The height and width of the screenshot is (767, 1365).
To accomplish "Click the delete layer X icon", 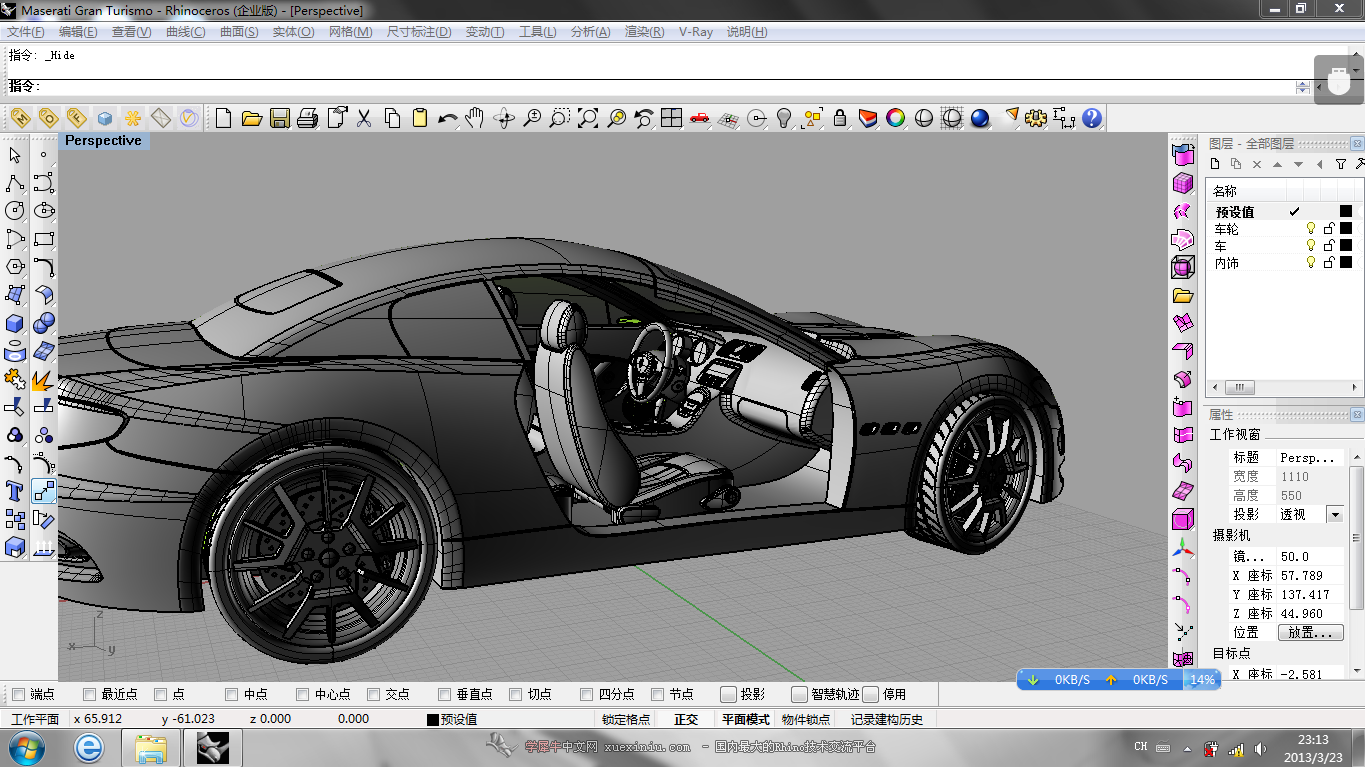I will (1257, 164).
